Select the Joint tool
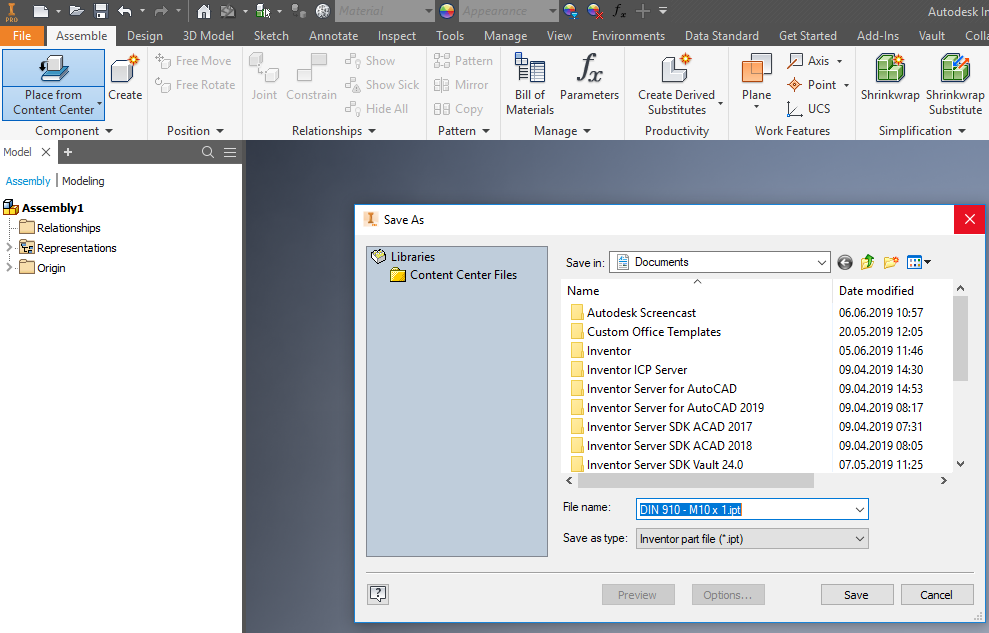The height and width of the screenshot is (633, 989). click(263, 80)
